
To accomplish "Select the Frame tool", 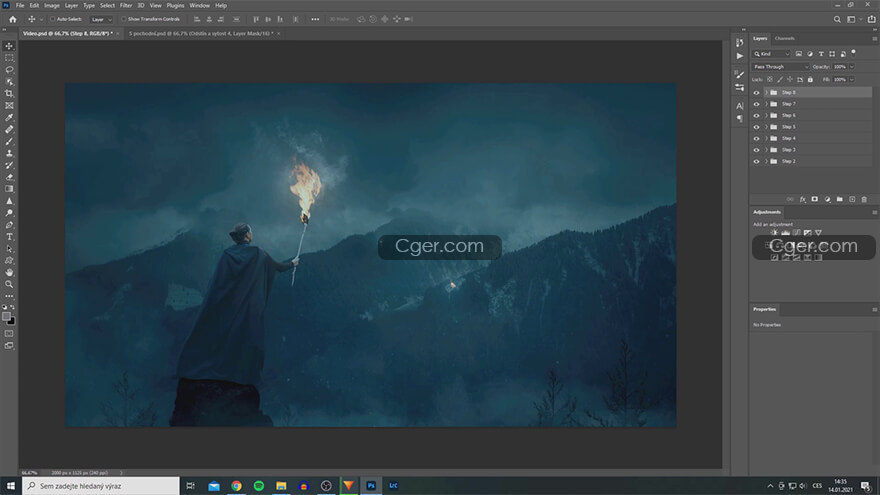I will coord(9,106).
